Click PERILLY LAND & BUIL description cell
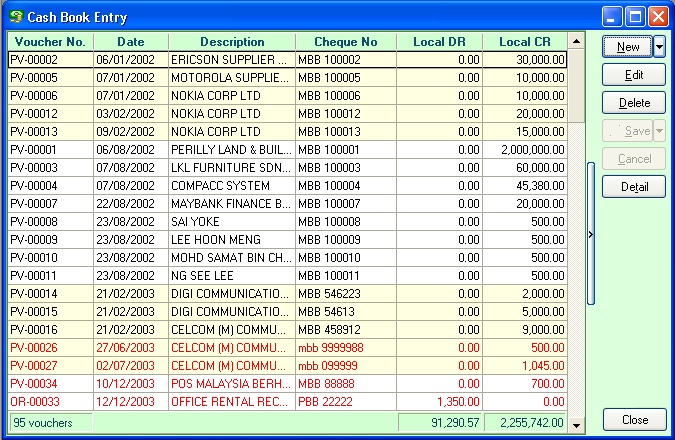 point(232,150)
